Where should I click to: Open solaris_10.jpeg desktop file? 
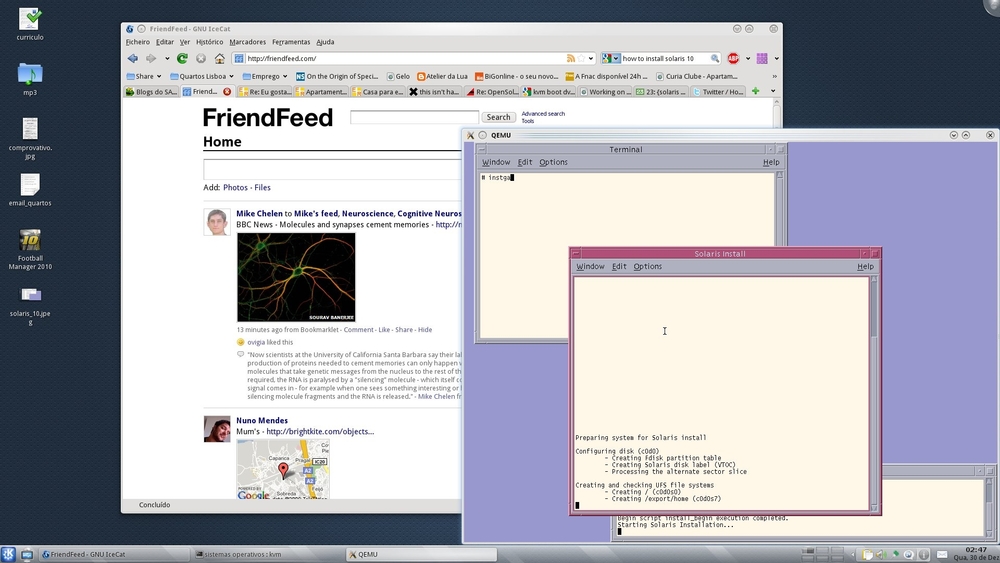tap(30, 305)
